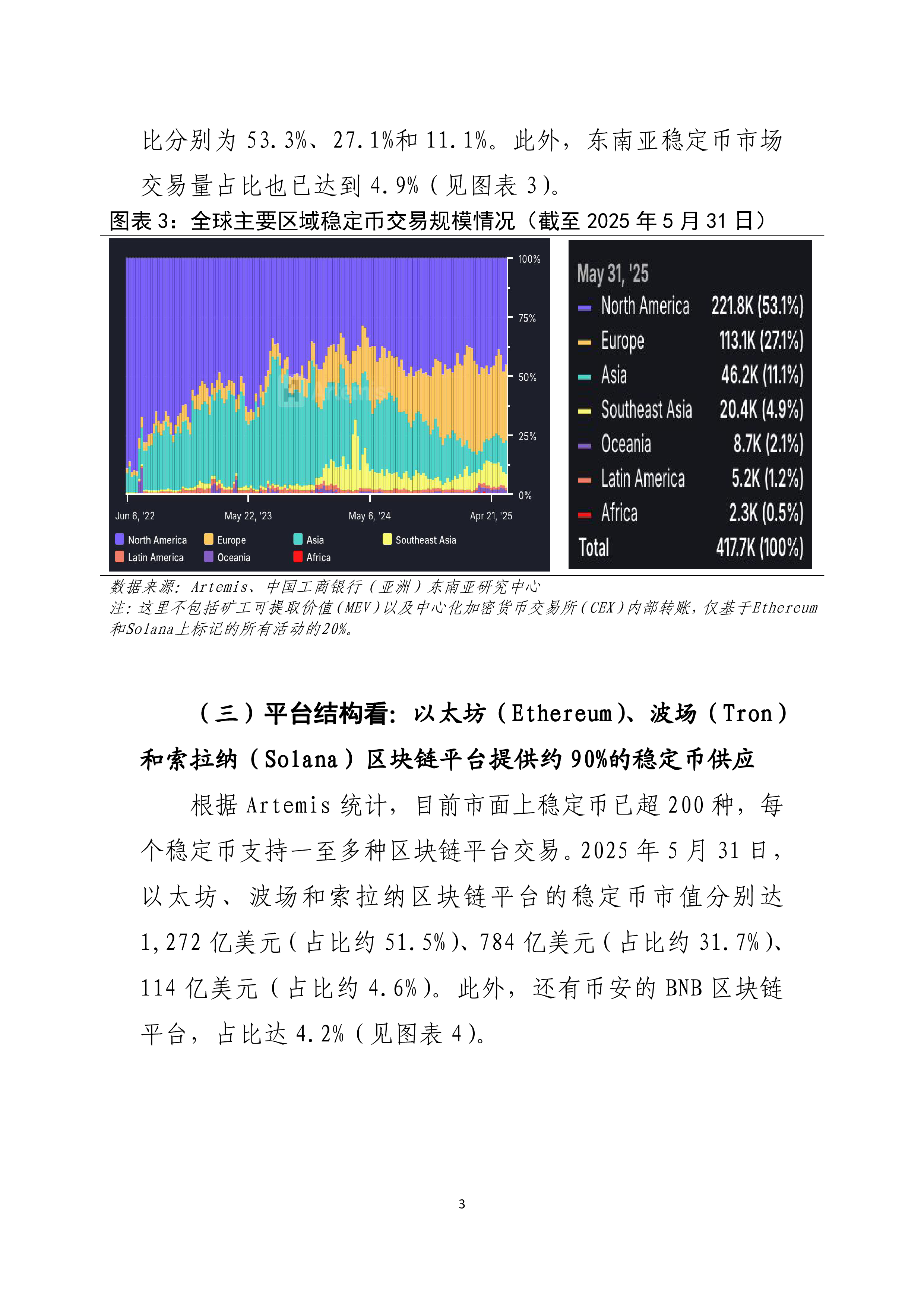This screenshot has width=924, height=1307.
Task: Click the Latin America salmon legend swatch below the chart
Action: pyautogui.click(x=120, y=556)
